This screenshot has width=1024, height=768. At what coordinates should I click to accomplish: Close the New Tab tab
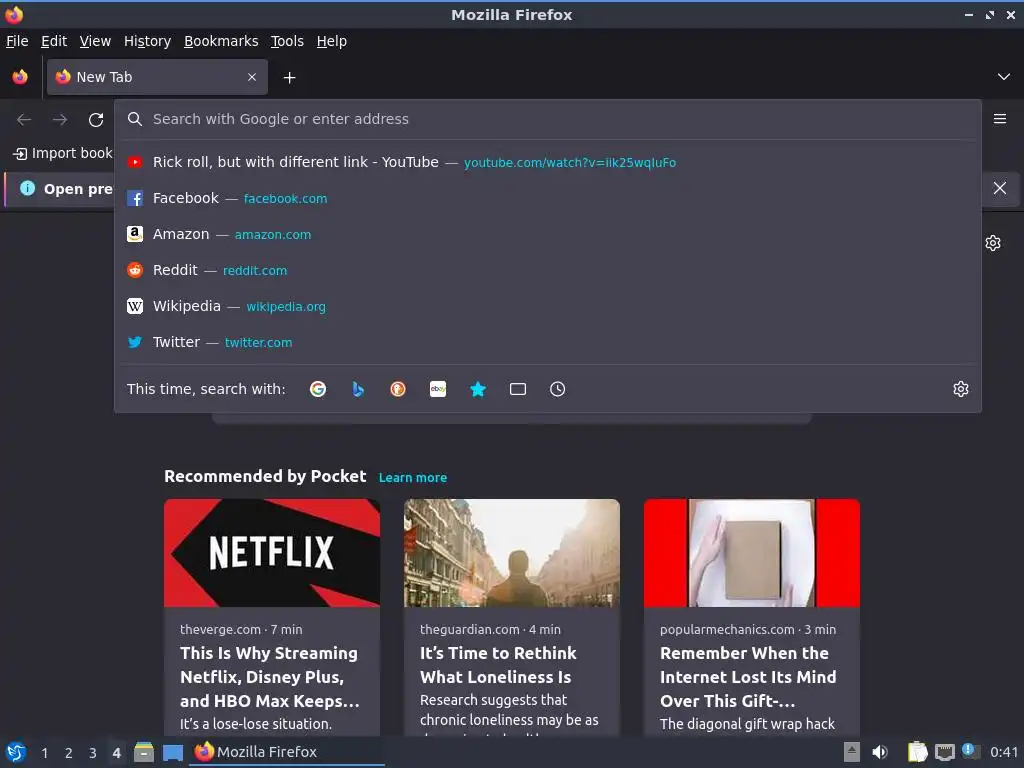[252, 77]
